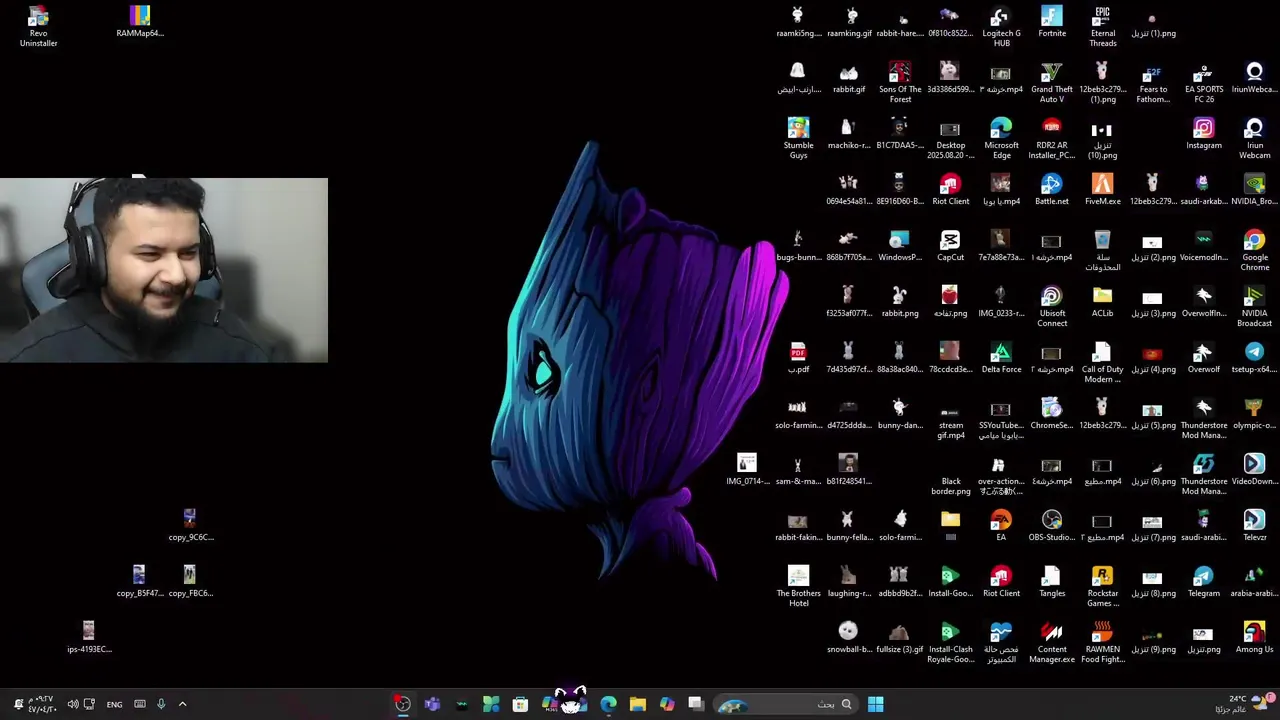The width and height of the screenshot is (1280, 720).
Task: Select the Among Us desktop shortcut
Action: click(x=1255, y=638)
